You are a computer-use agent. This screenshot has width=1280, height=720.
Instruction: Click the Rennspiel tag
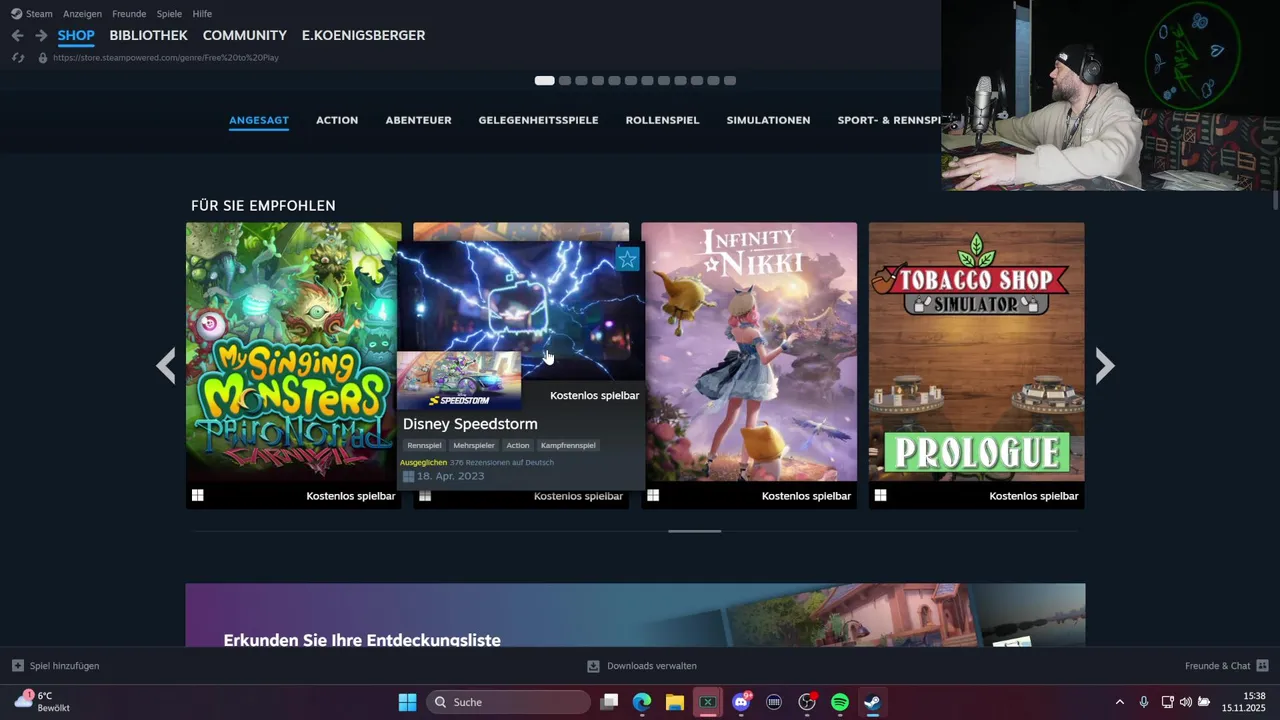tap(424, 445)
